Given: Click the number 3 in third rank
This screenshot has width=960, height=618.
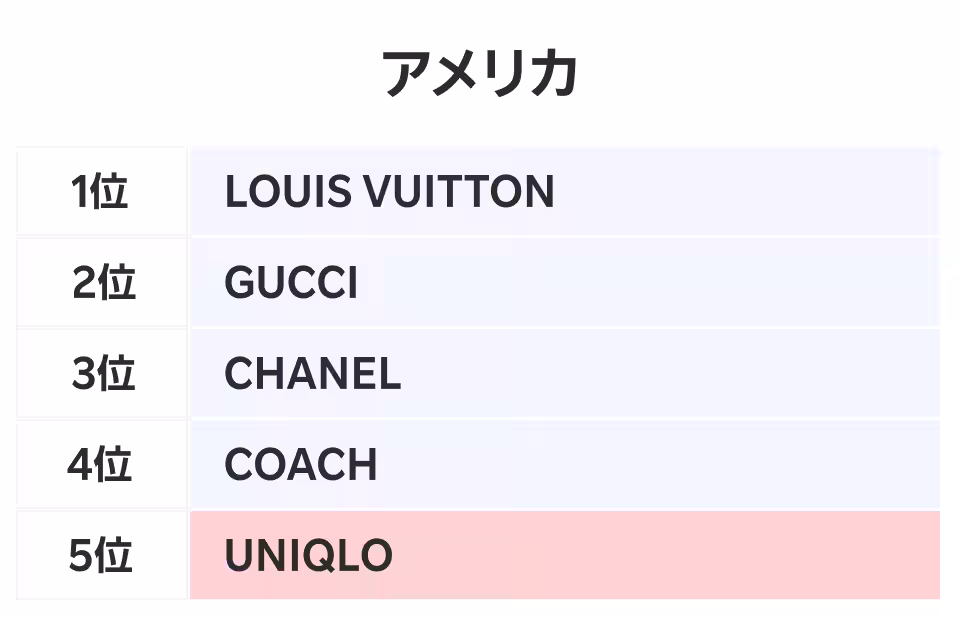Looking at the screenshot, I should click(85, 374).
